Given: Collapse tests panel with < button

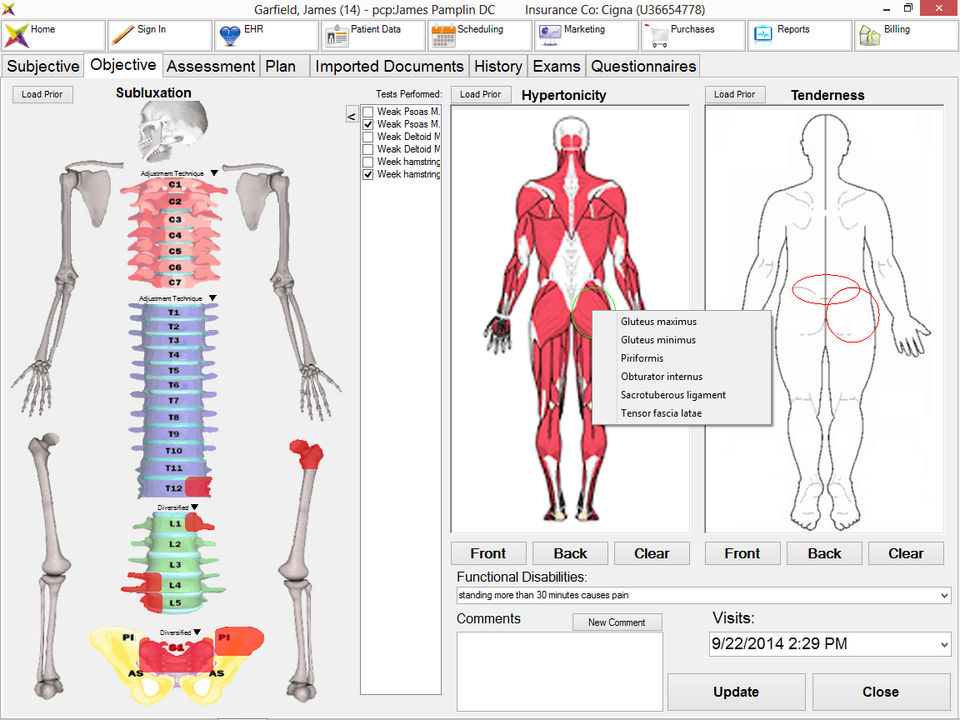Looking at the screenshot, I should point(351,115).
